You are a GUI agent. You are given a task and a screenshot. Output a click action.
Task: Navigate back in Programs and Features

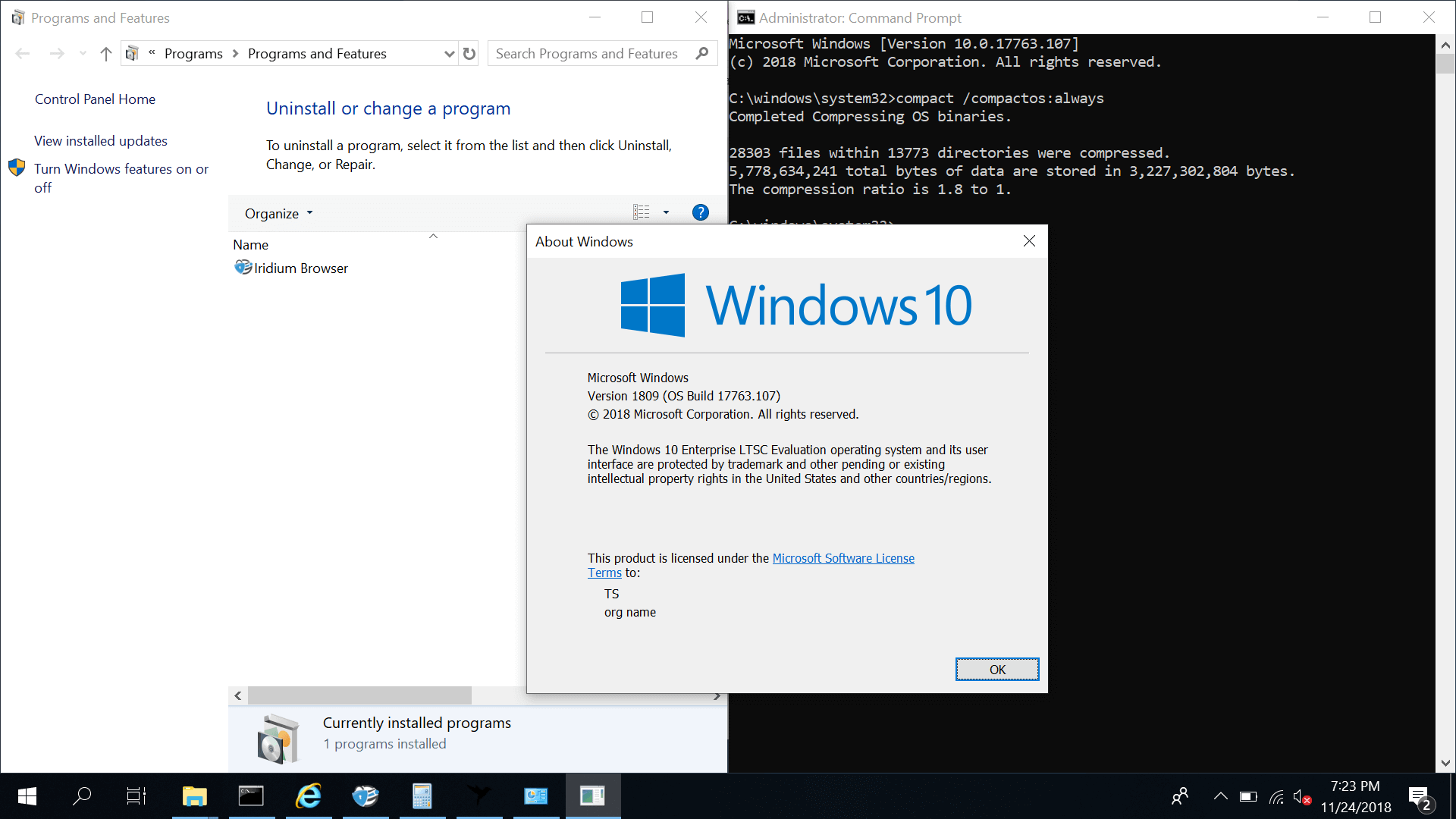click(x=23, y=54)
